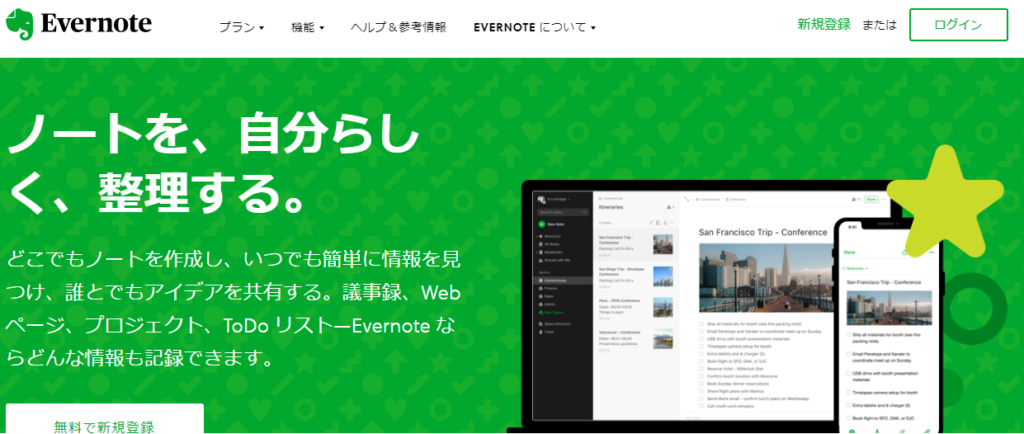Open Paris 2018 Conference note in list
The image size is (1024, 434).
[x=635, y=308]
